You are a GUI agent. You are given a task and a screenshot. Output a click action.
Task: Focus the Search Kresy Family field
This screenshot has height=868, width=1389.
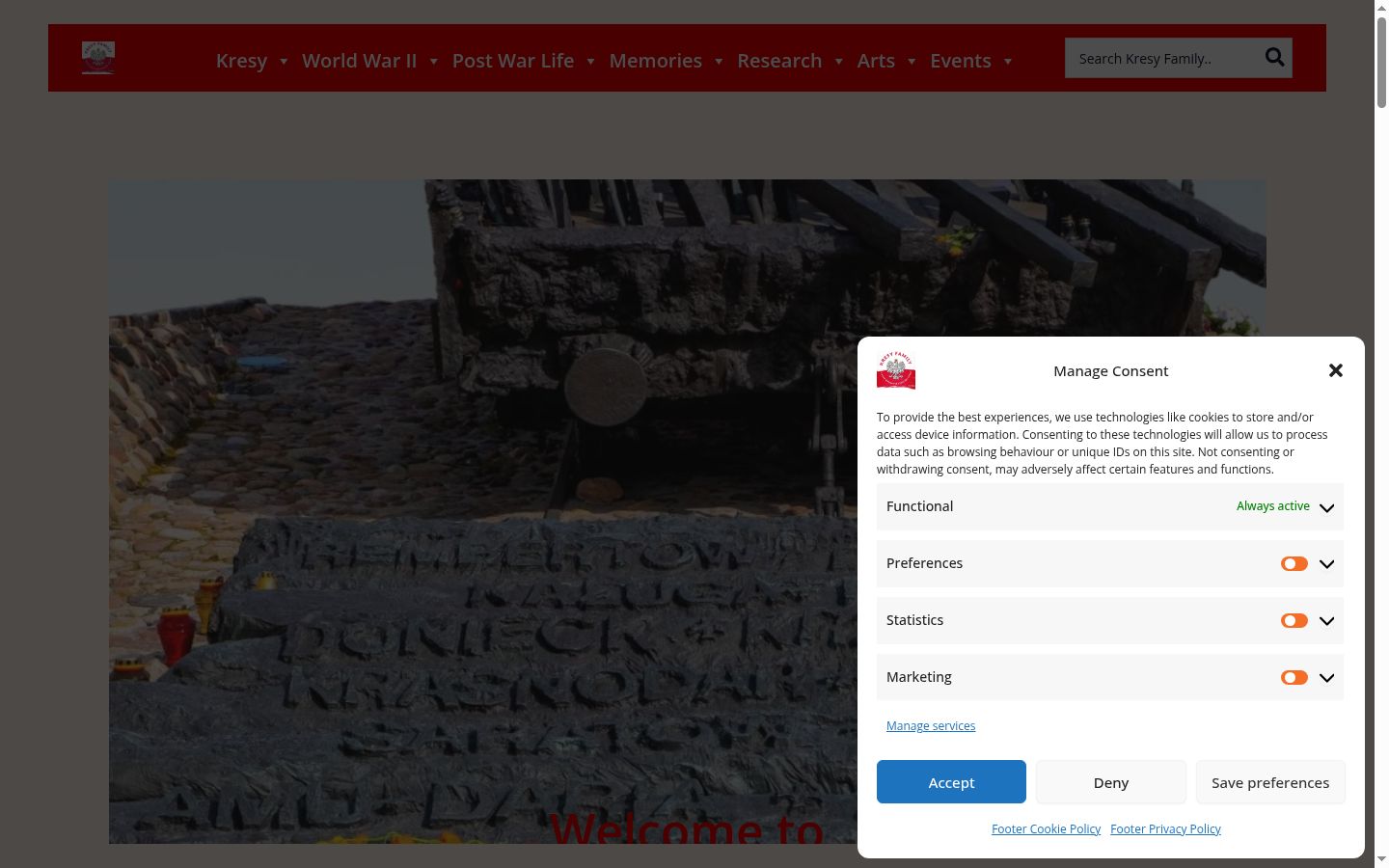(1161, 58)
